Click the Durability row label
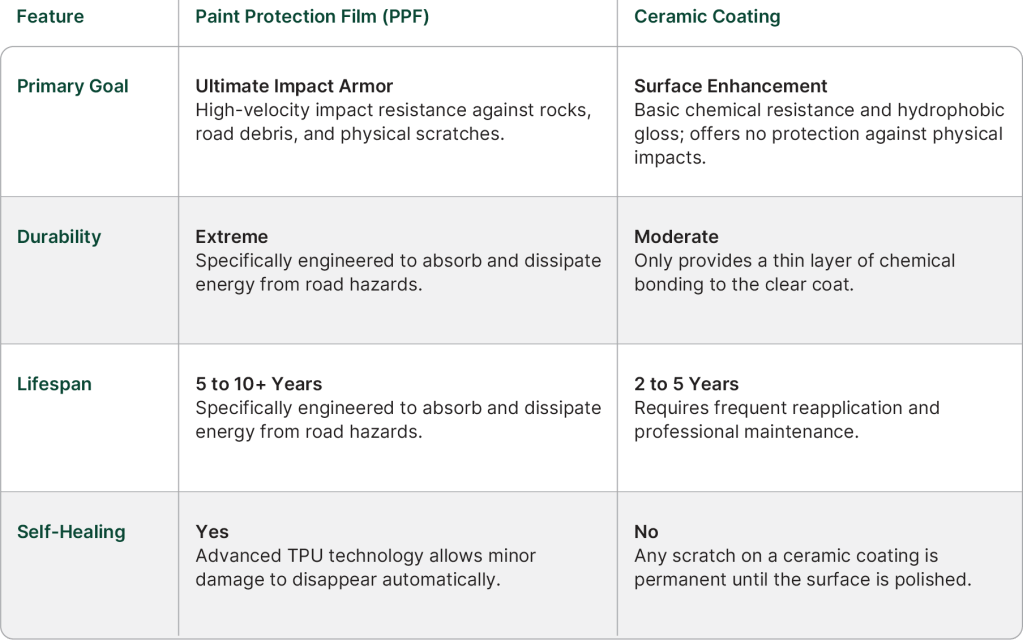 tap(59, 237)
